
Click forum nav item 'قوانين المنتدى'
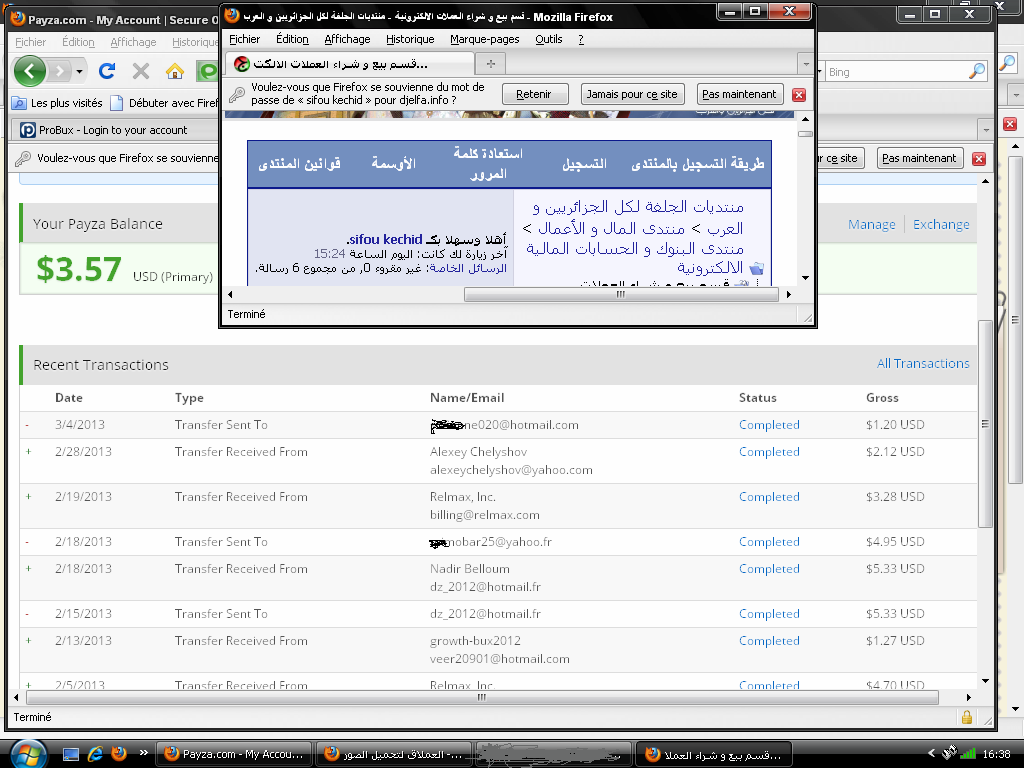pyautogui.click(x=299, y=163)
